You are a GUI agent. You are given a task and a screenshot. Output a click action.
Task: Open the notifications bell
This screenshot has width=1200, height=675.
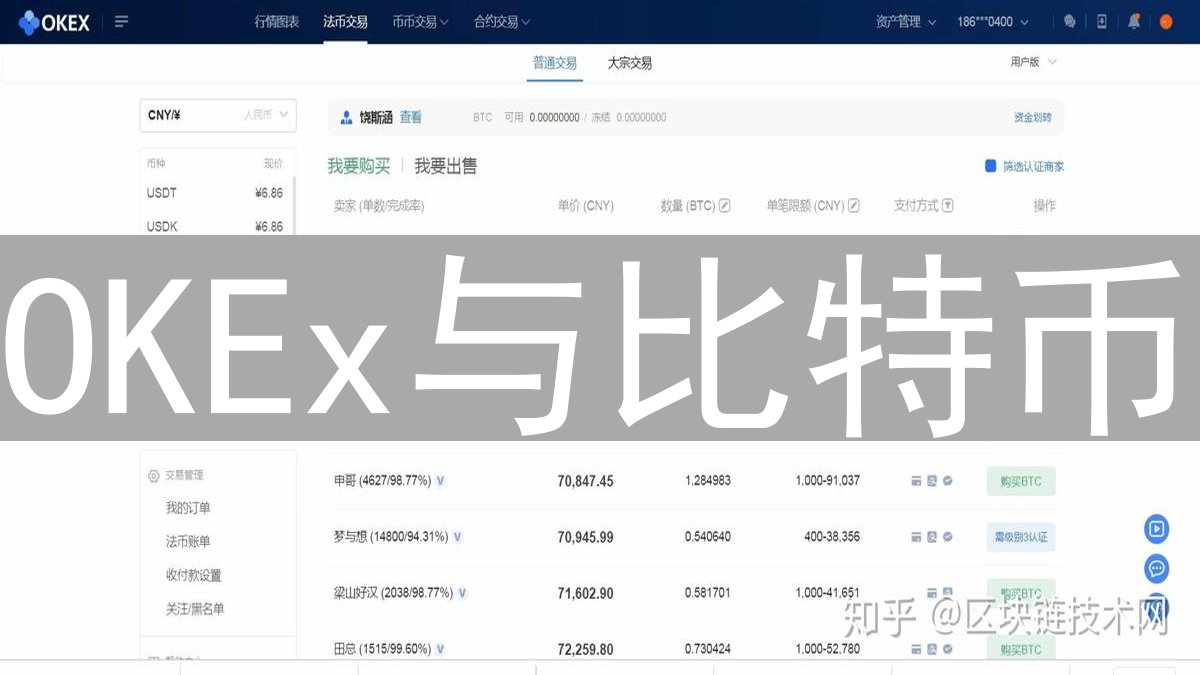click(1134, 21)
